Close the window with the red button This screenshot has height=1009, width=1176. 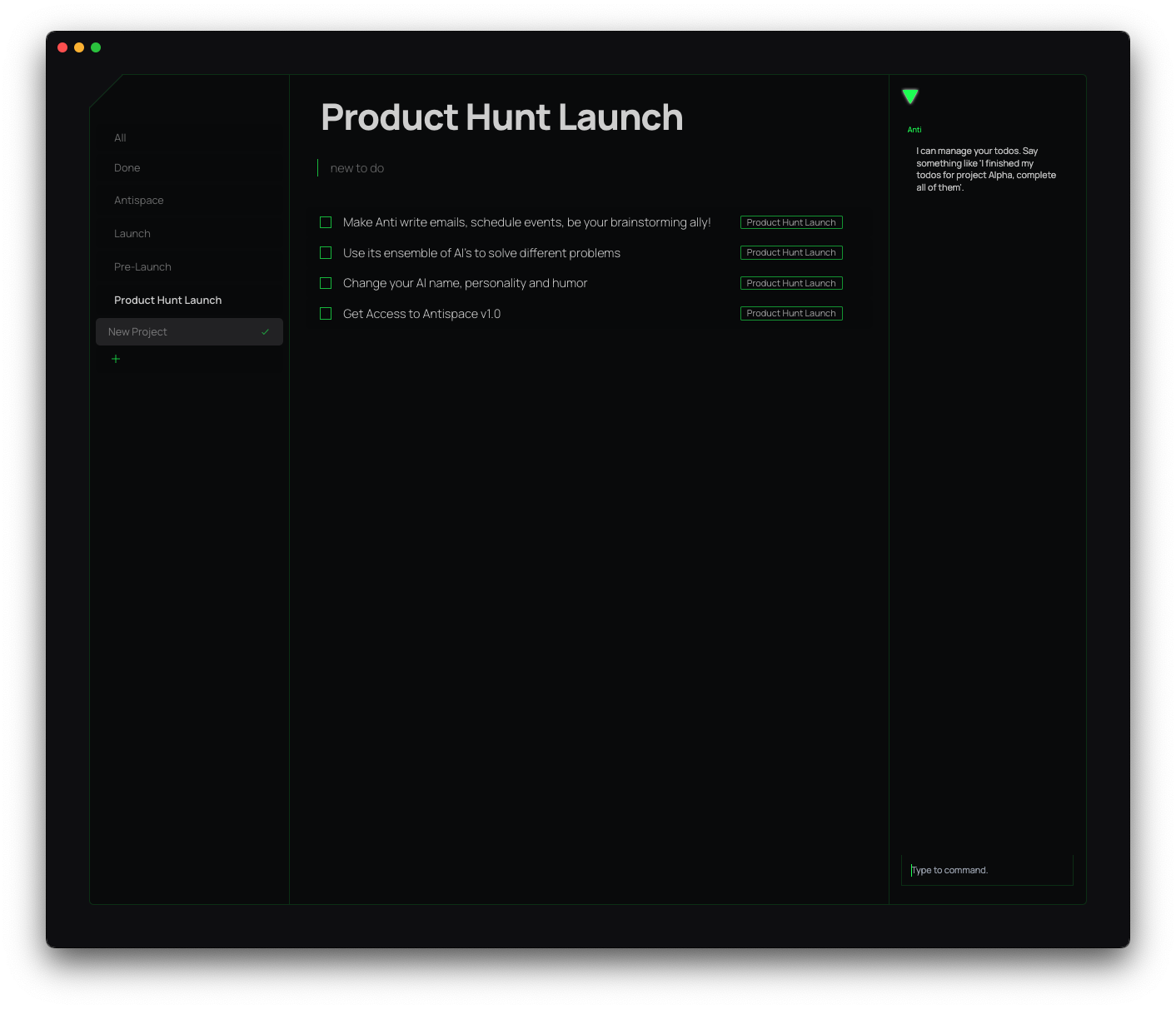click(x=62, y=47)
